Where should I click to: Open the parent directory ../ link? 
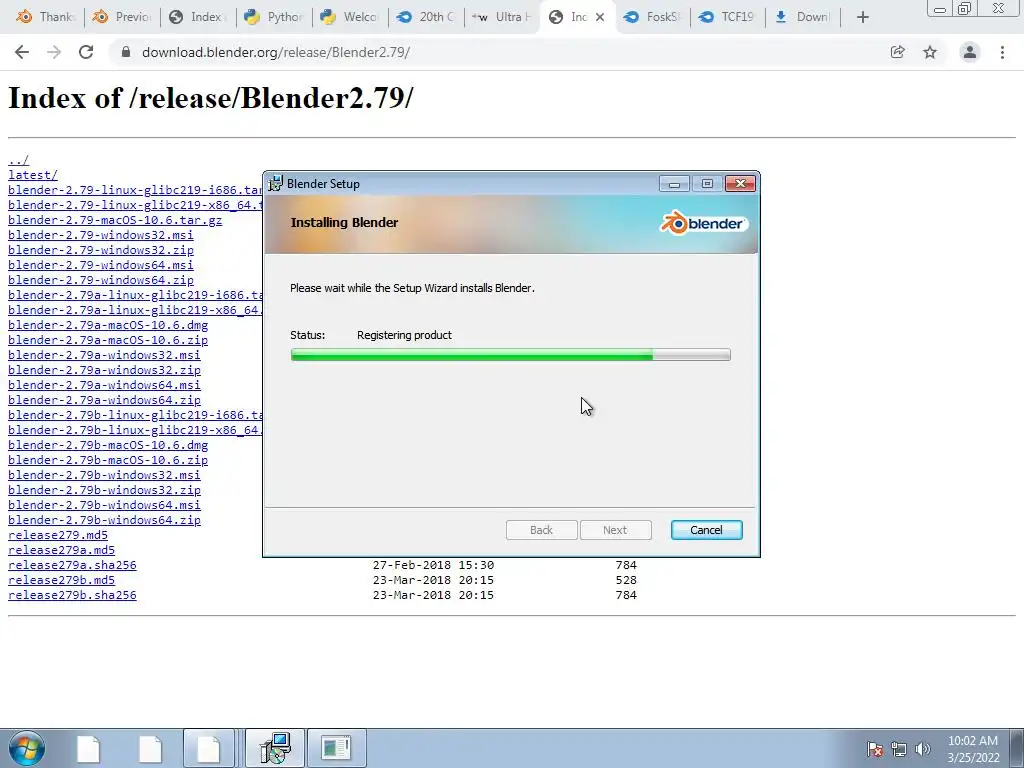pos(18,160)
